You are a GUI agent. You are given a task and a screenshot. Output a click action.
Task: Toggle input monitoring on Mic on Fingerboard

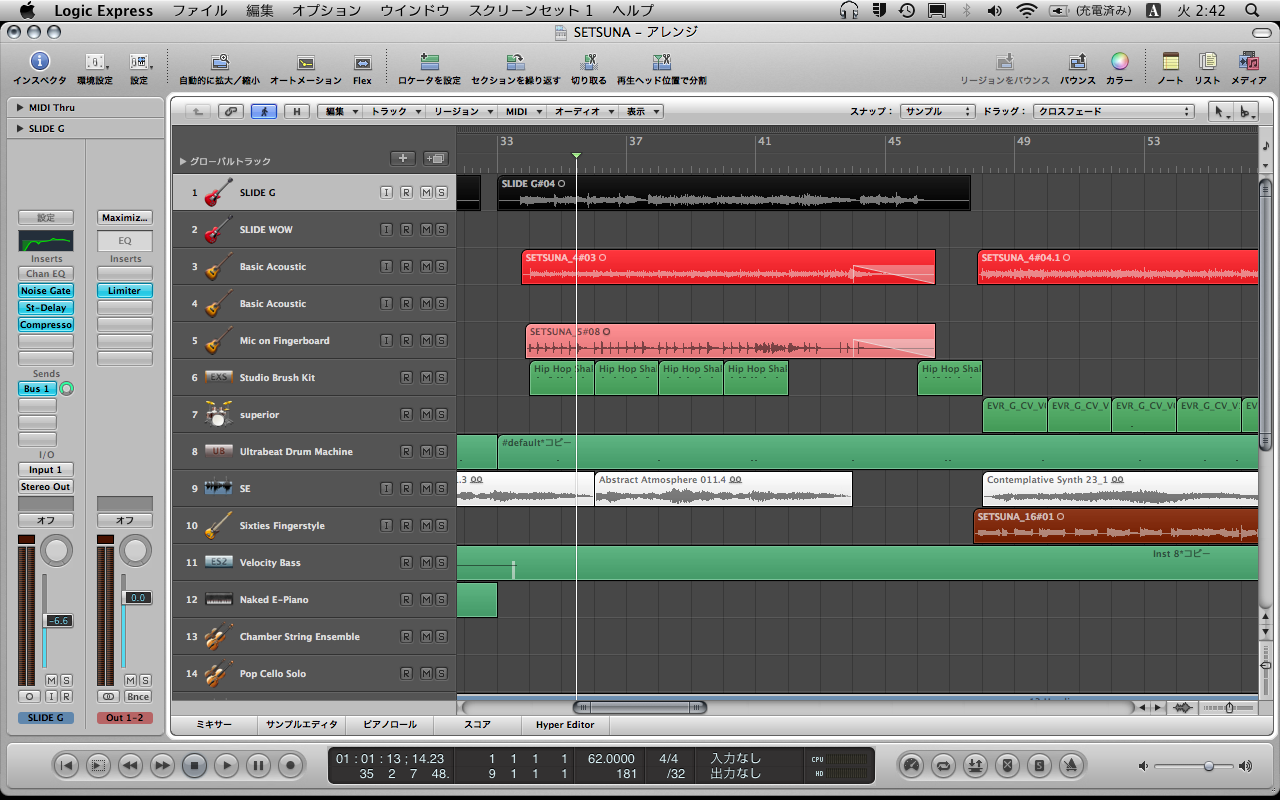coord(386,340)
